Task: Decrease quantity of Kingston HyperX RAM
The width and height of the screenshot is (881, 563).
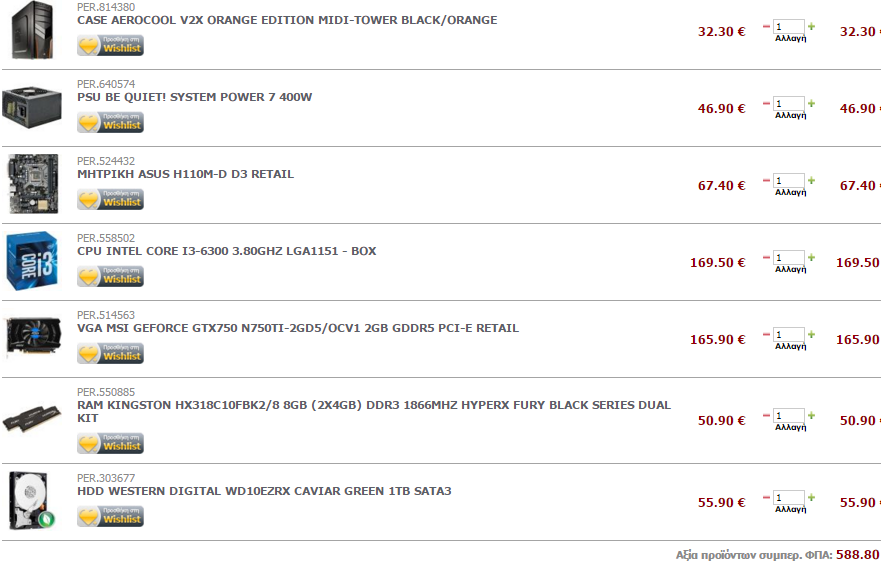Action: point(766,415)
